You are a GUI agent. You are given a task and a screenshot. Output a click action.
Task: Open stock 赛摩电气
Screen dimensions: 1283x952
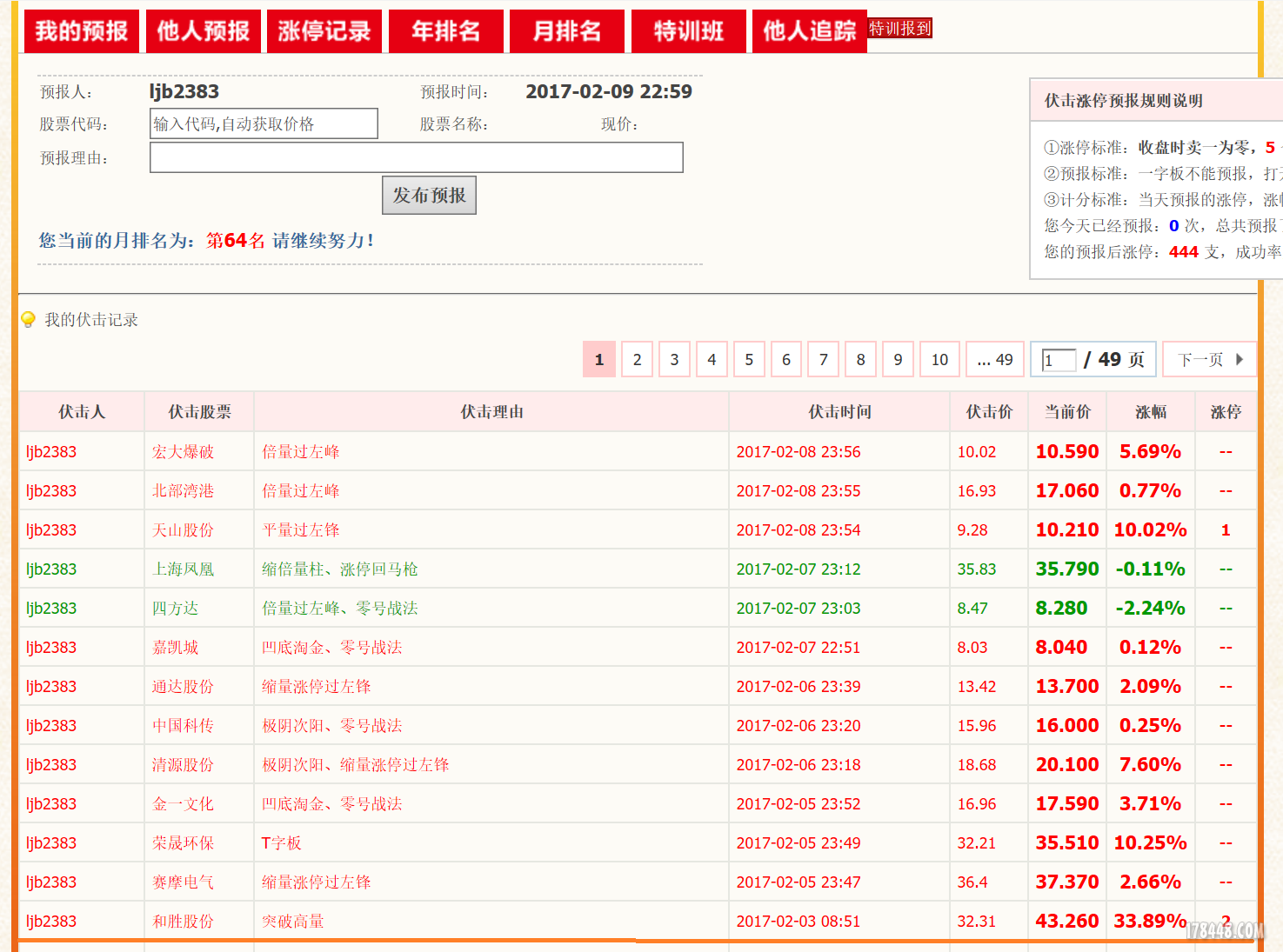pyautogui.click(x=183, y=882)
